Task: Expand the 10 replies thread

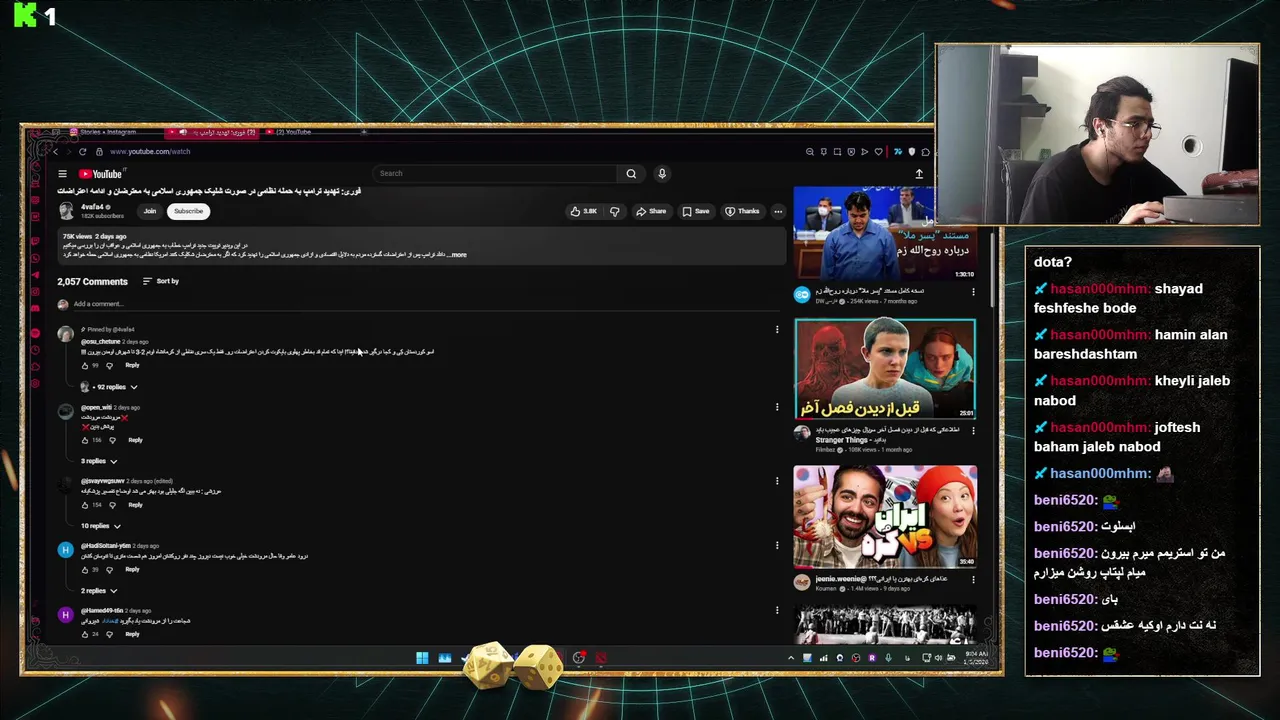Action: [101, 526]
